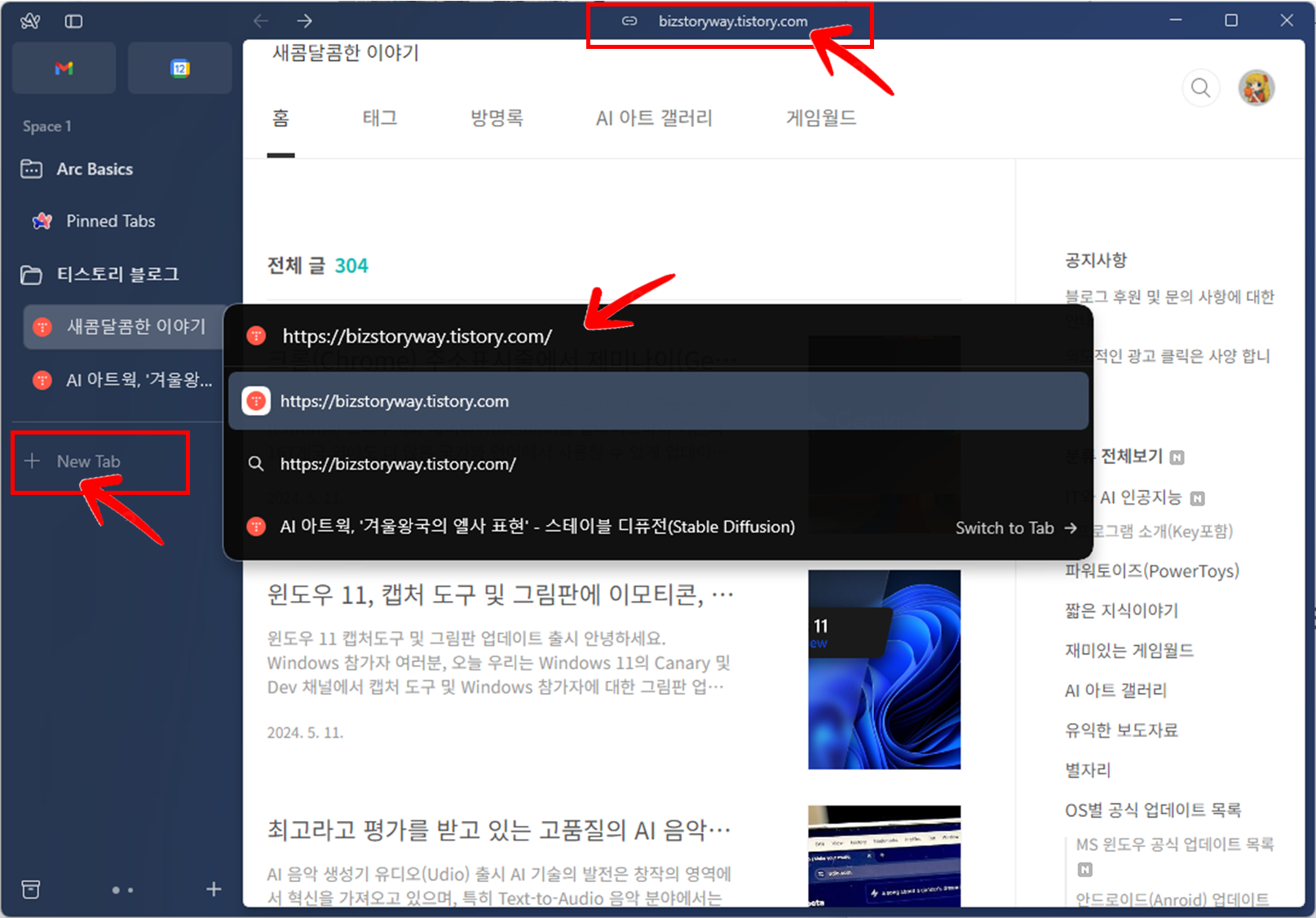Image resolution: width=1316 pixels, height=918 pixels.
Task: Open the Windows 11 post thumbnail
Action: point(885,669)
